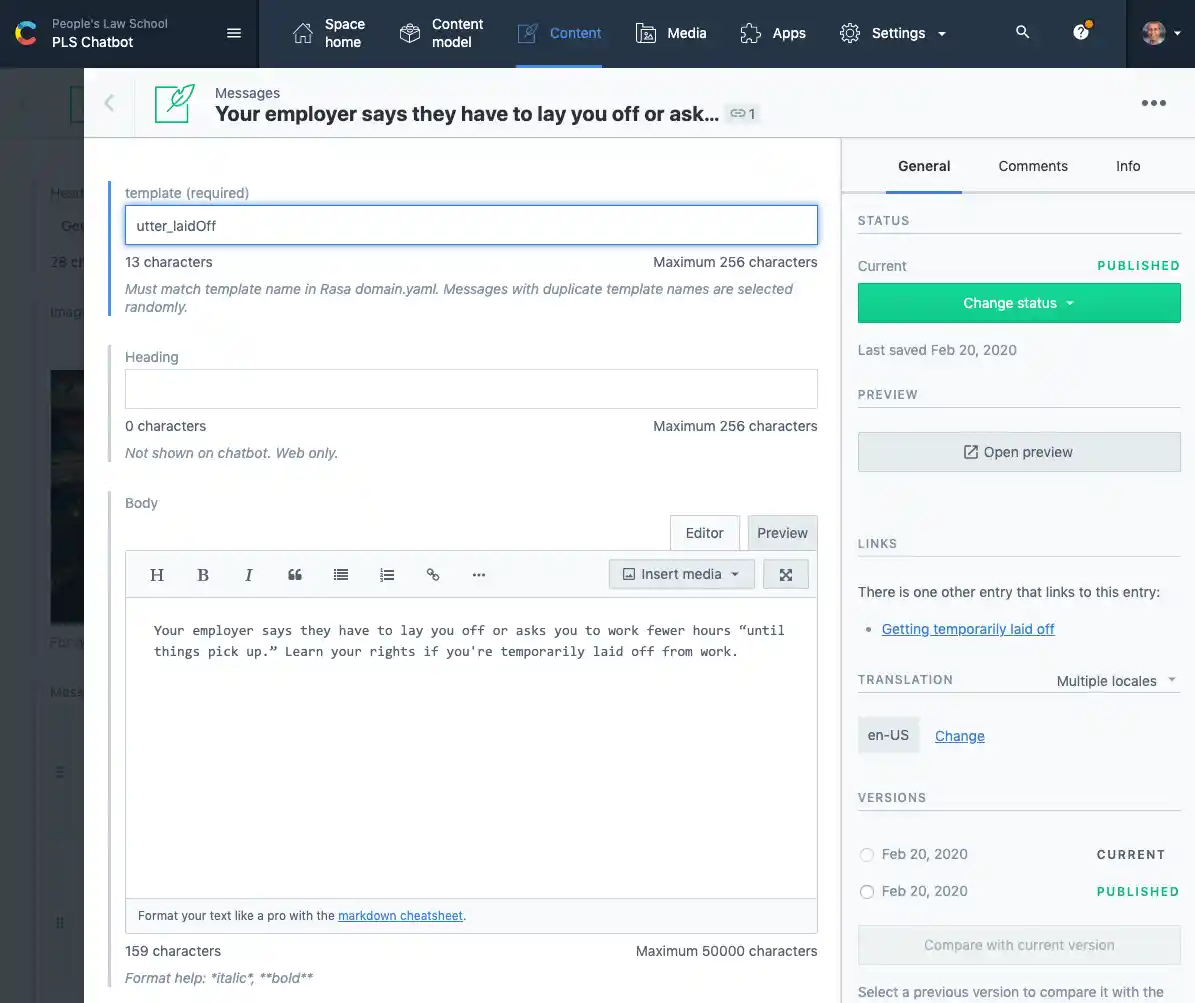Click Compare with current version button
Viewport: 1195px width, 1003px height.
point(1019,945)
